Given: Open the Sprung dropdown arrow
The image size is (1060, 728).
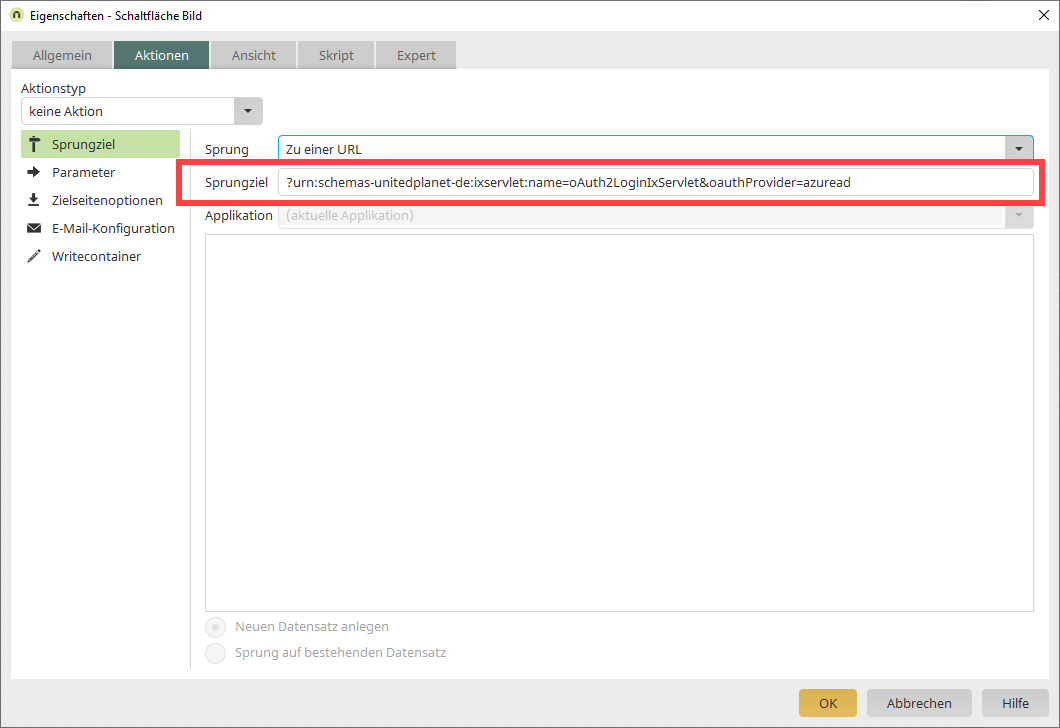Looking at the screenshot, I should point(1019,149).
